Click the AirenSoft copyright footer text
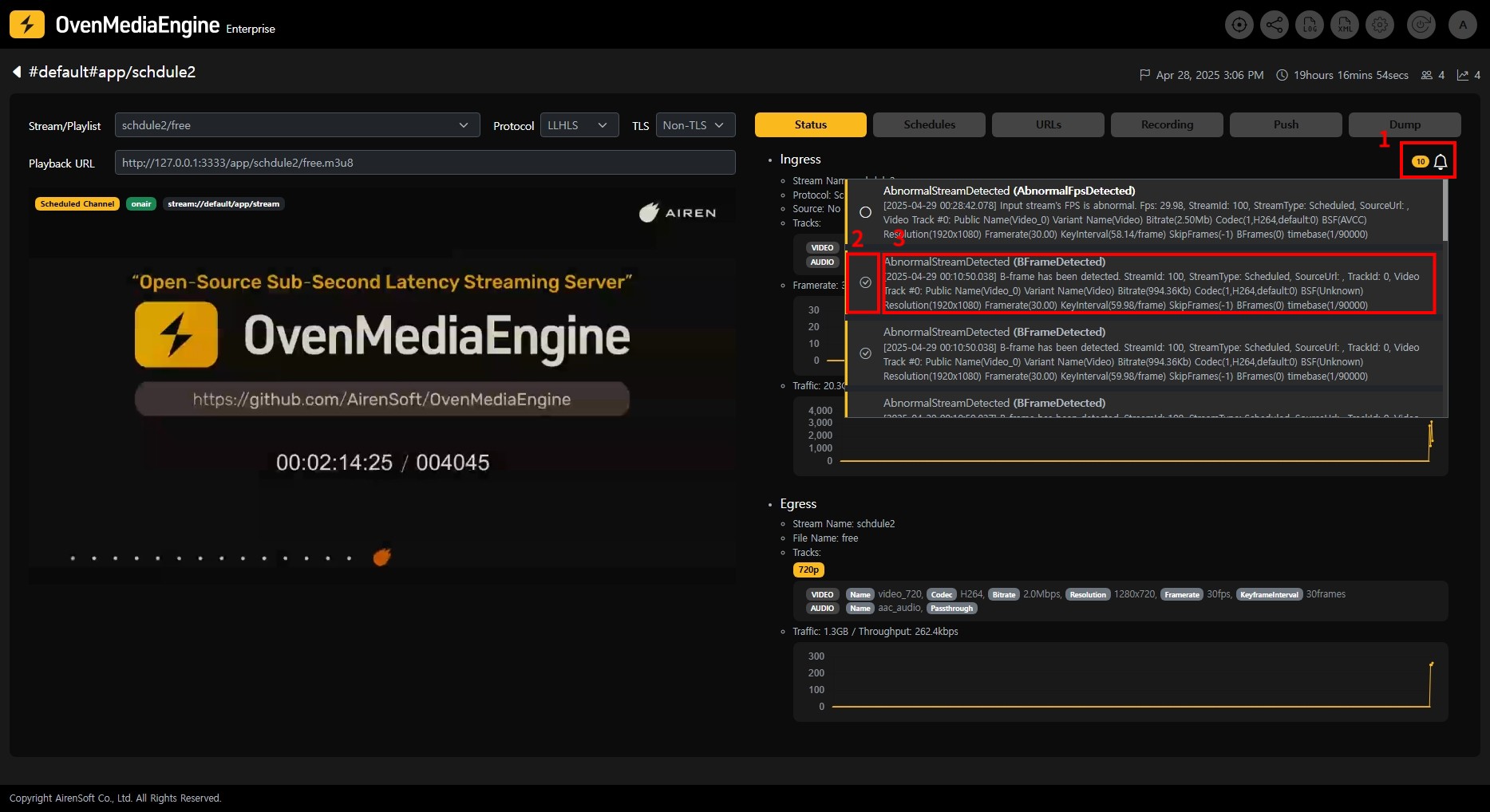This screenshot has height=812, width=1490. coord(115,798)
